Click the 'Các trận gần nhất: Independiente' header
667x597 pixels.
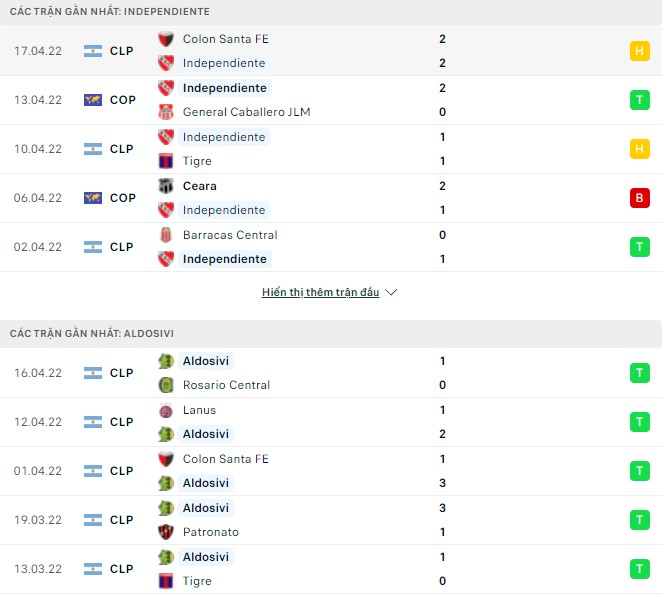pyautogui.click(x=110, y=11)
